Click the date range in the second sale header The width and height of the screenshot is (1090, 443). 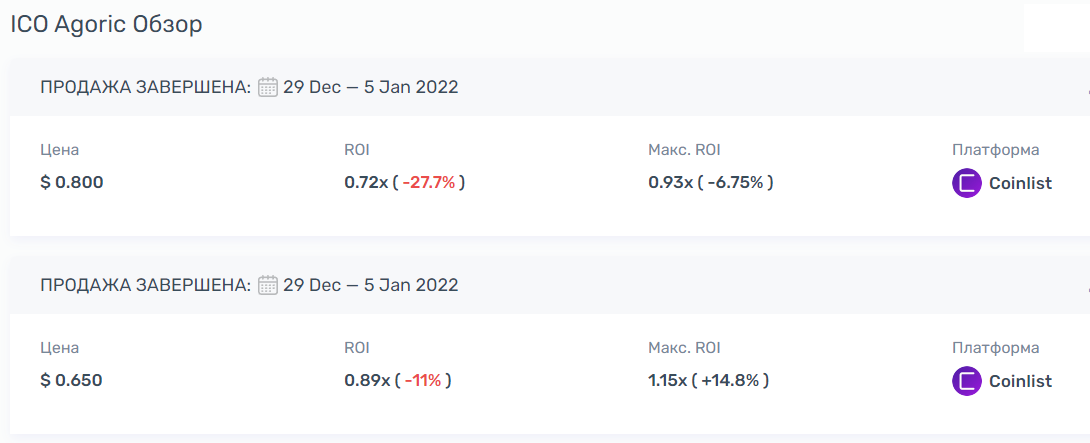tap(370, 285)
